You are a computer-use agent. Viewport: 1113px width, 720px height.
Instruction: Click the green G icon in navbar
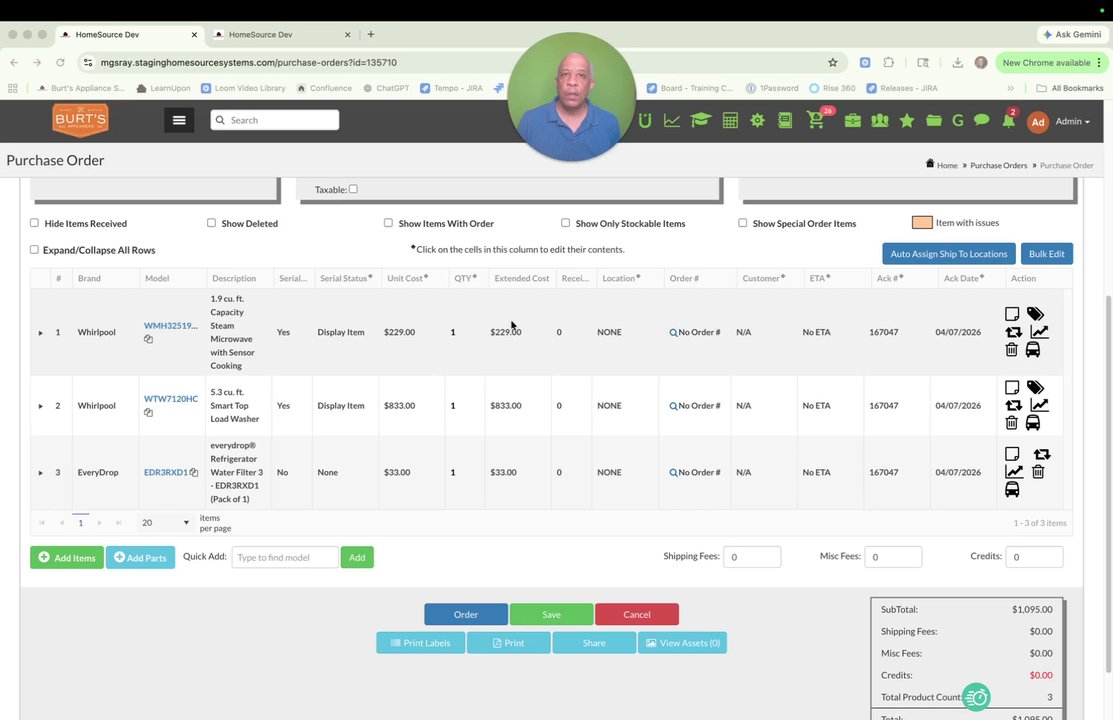(x=958, y=121)
